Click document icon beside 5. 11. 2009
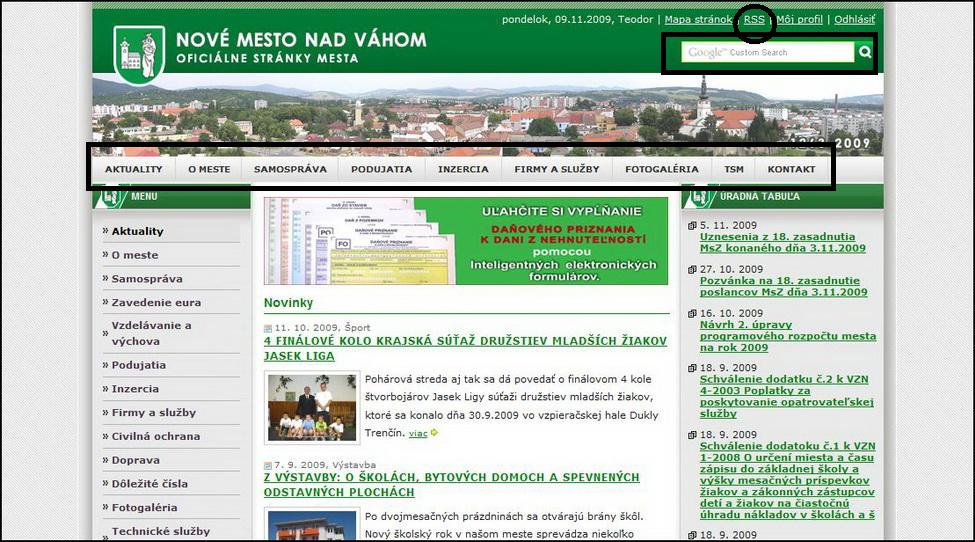This screenshot has width=975, height=542. pyautogui.click(x=692, y=226)
